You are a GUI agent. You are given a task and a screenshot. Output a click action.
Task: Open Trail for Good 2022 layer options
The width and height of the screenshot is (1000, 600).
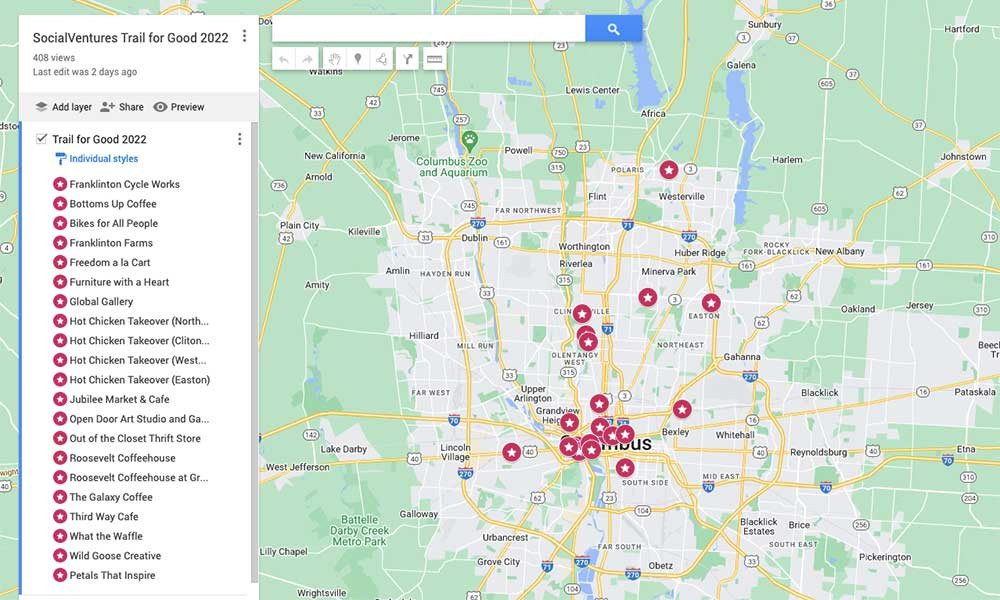[239, 139]
